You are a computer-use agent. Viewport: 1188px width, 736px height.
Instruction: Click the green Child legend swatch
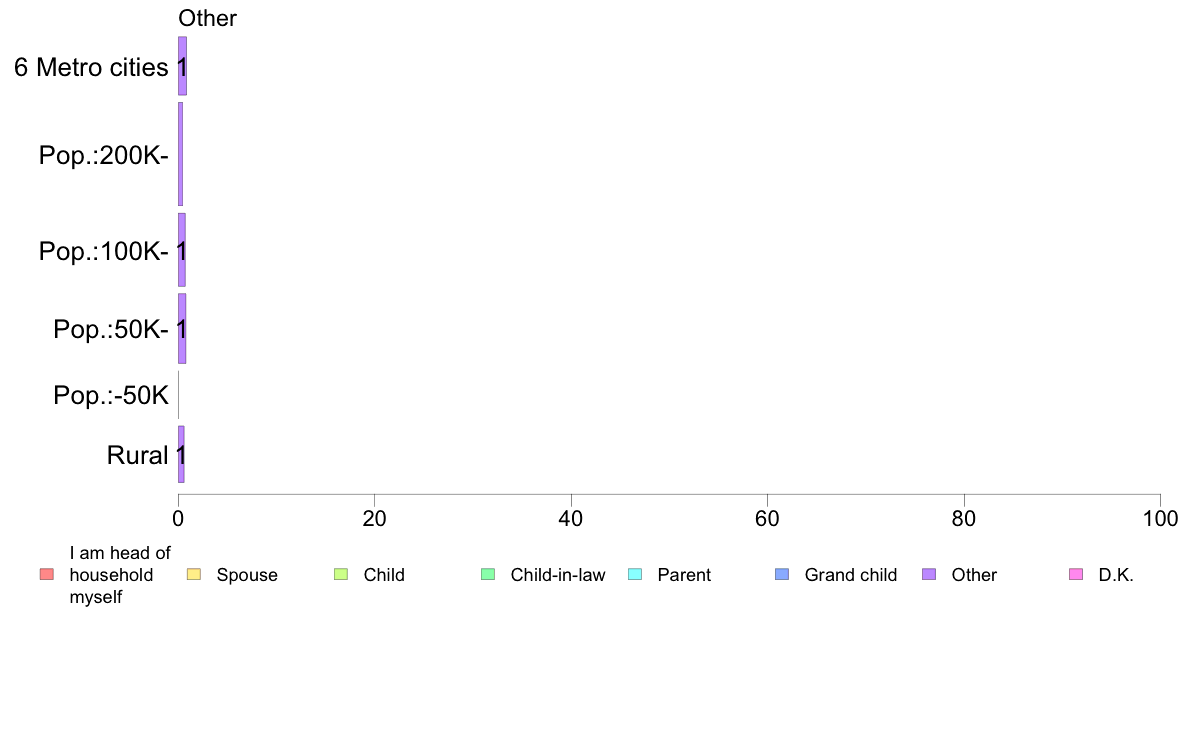click(x=341, y=574)
